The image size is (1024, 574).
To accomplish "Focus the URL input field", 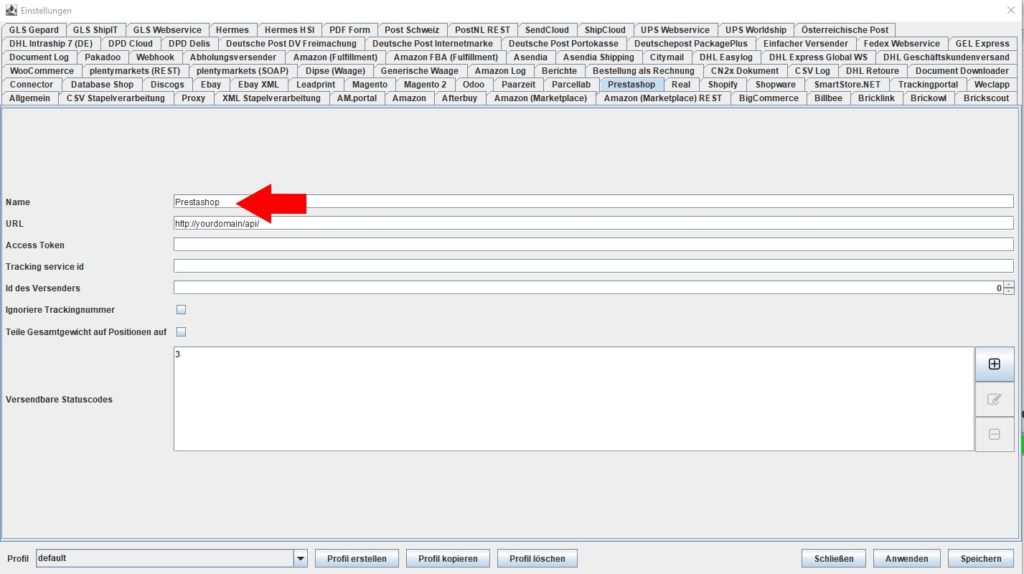I will (593, 223).
